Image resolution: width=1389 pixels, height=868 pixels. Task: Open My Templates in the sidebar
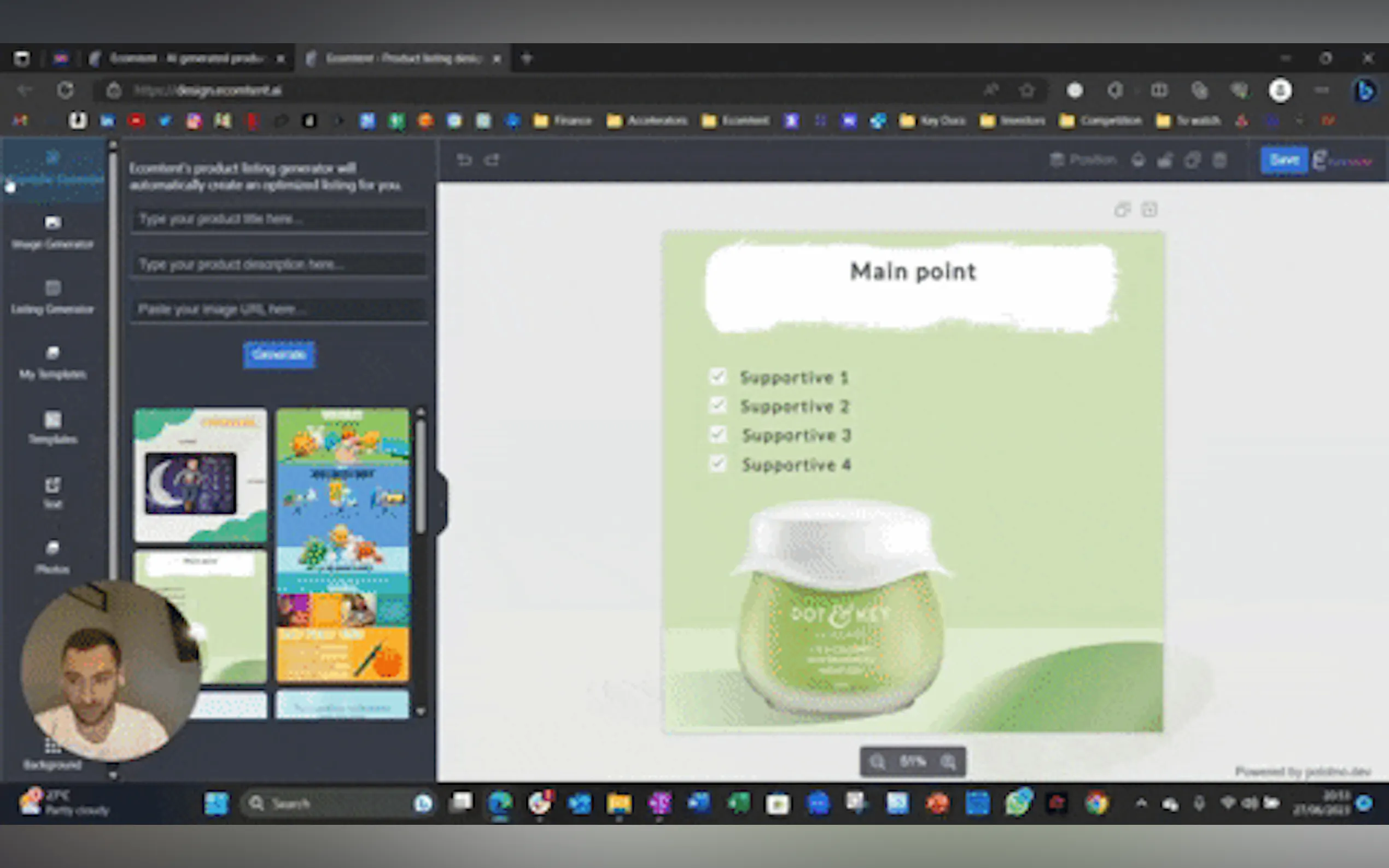tap(52, 362)
